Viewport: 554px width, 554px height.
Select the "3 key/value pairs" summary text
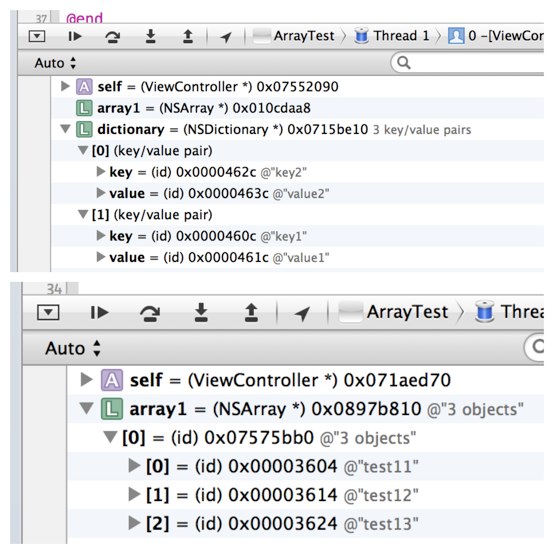click(x=422, y=130)
